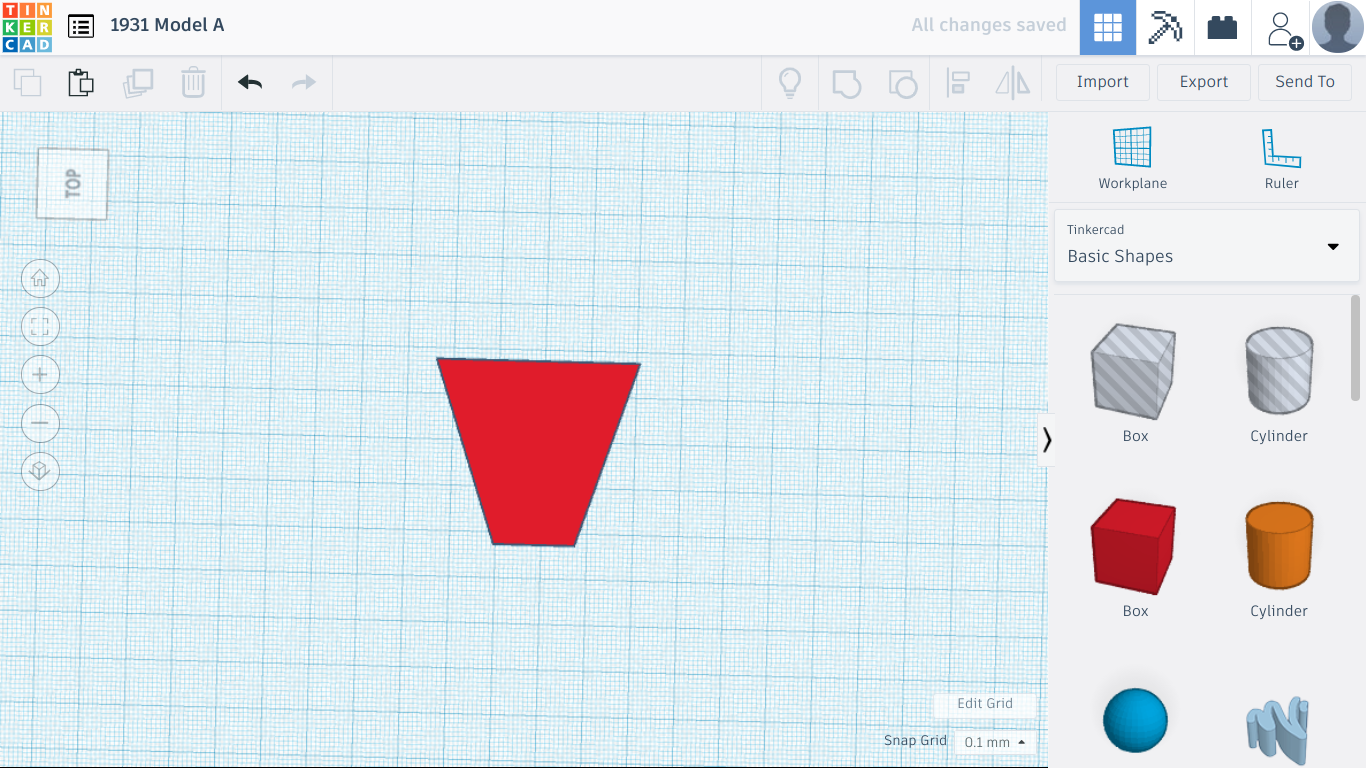This screenshot has height=768, width=1366.
Task: Click TOP on the view cube
Action: tap(71, 183)
